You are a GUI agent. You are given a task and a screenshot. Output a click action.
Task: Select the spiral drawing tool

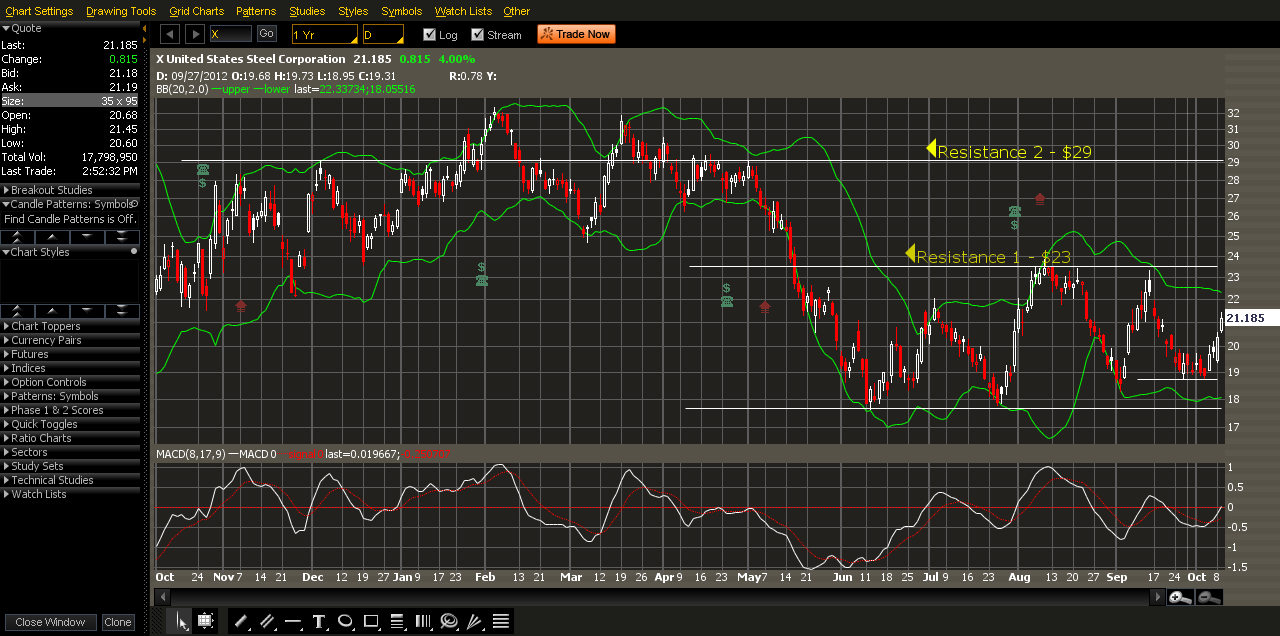[449, 621]
